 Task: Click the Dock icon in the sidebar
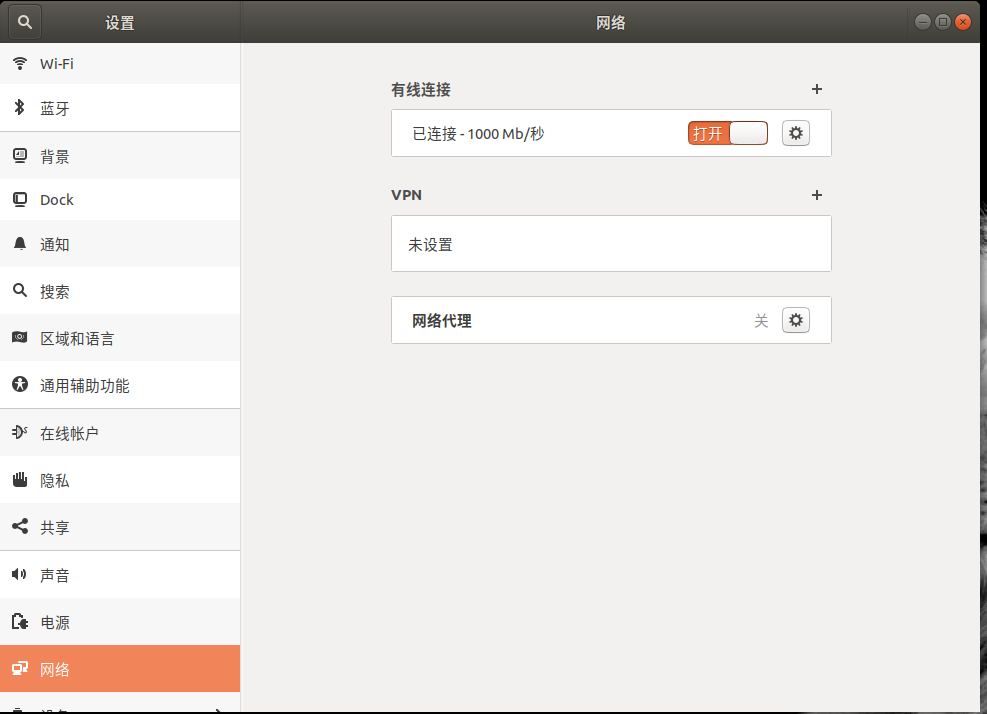pyautogui.click(x=20, y=200)
